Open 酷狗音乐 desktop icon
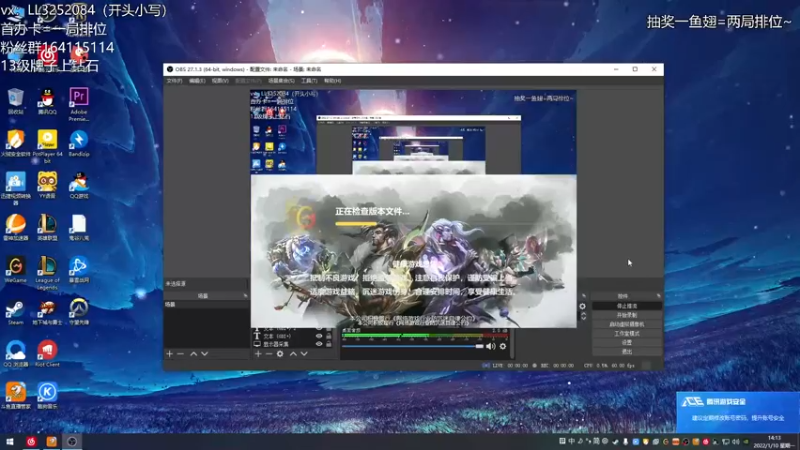Image resolution: width=800 pixels, height=450 pixels. [x=47, y=396]
